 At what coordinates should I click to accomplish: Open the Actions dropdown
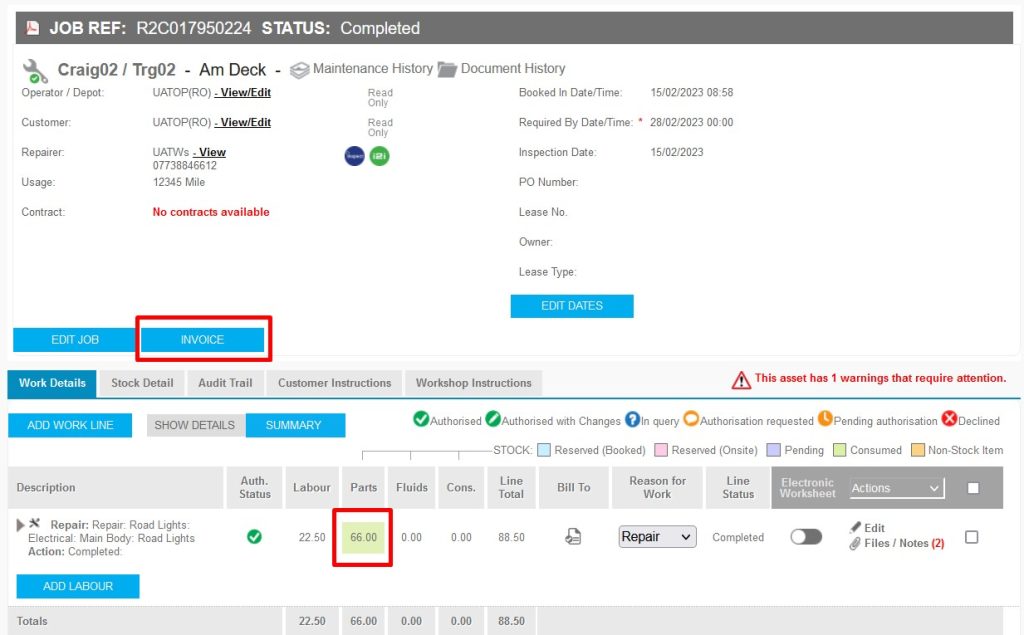click(896, 488)
